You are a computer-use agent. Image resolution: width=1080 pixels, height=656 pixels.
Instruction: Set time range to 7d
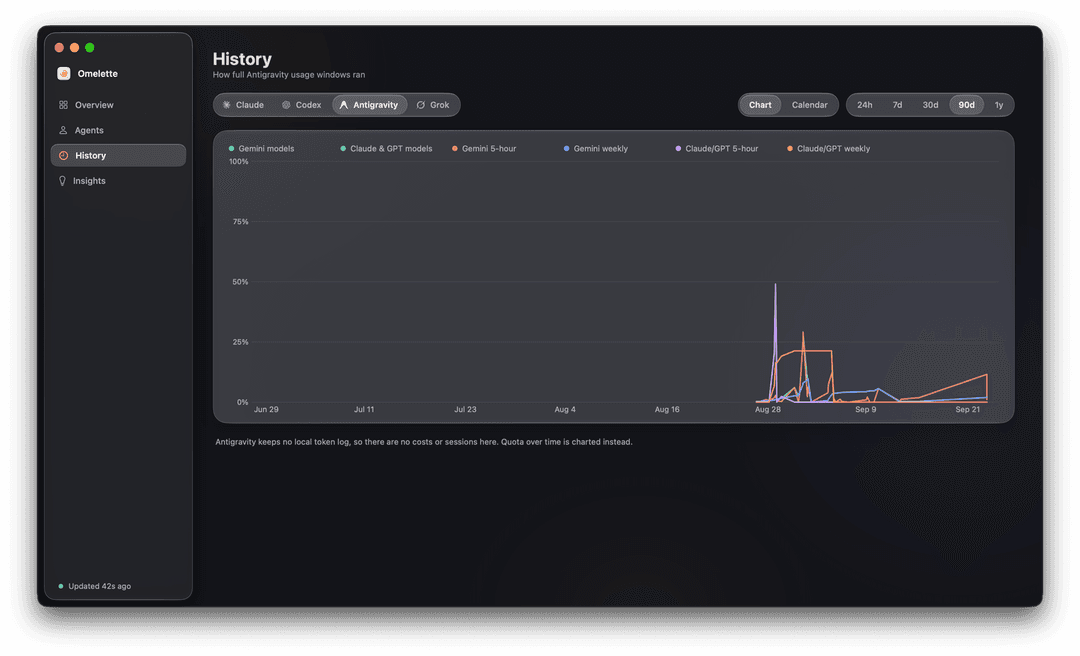coord(897,105)
